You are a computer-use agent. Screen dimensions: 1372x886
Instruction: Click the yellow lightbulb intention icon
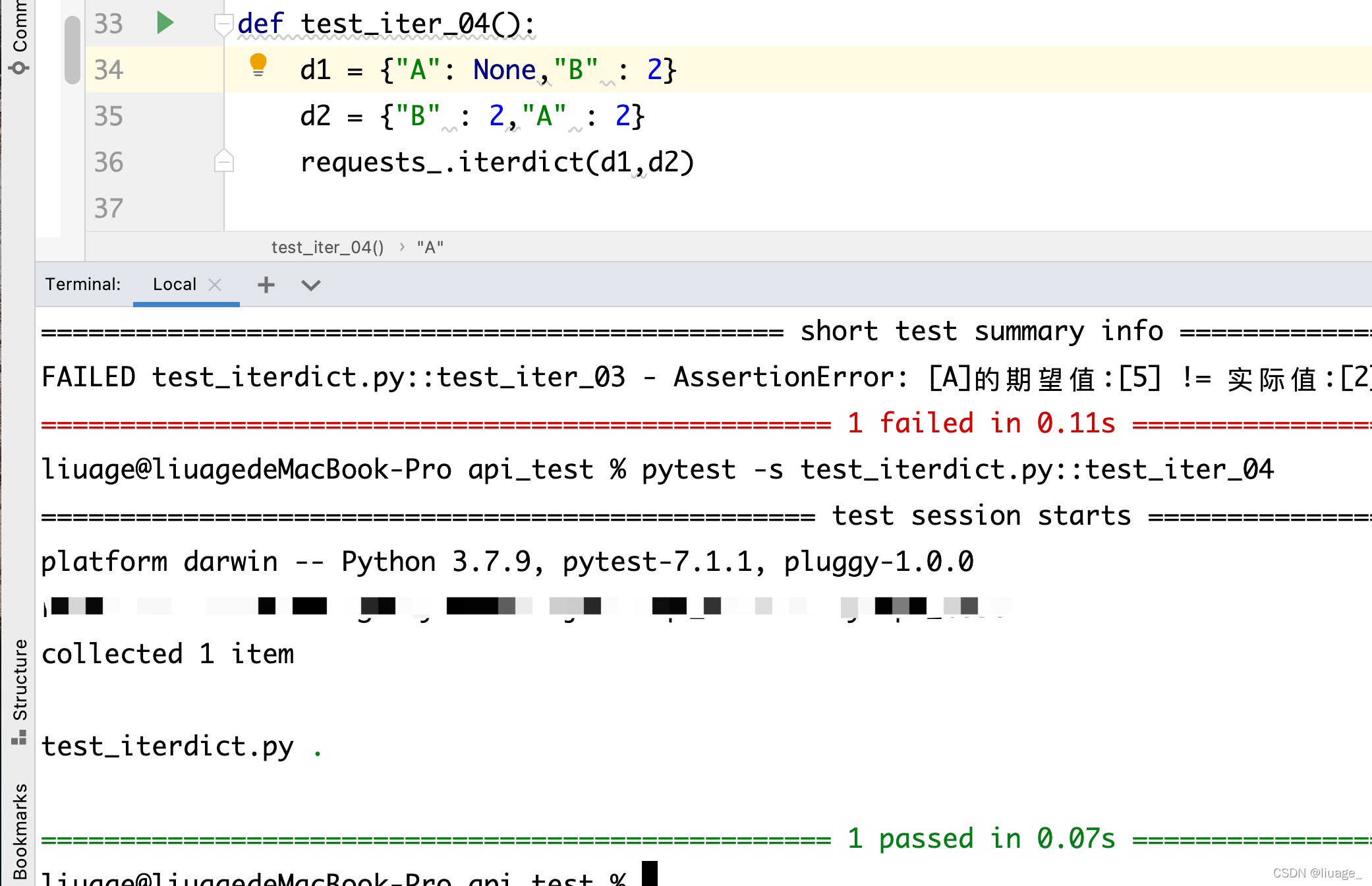tap(258, 65)
